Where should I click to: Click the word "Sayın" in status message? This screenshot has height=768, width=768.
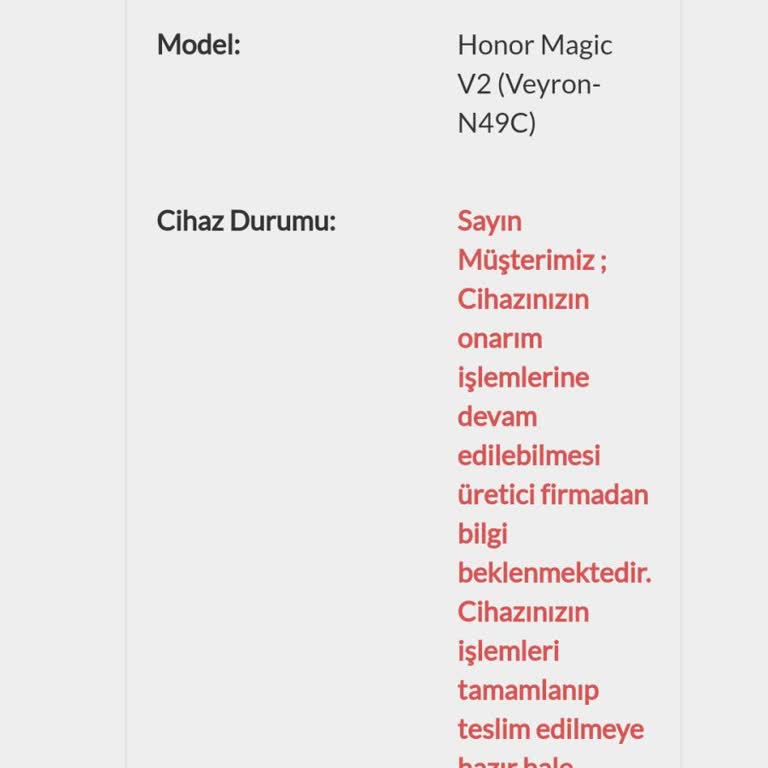click(489, 221)
